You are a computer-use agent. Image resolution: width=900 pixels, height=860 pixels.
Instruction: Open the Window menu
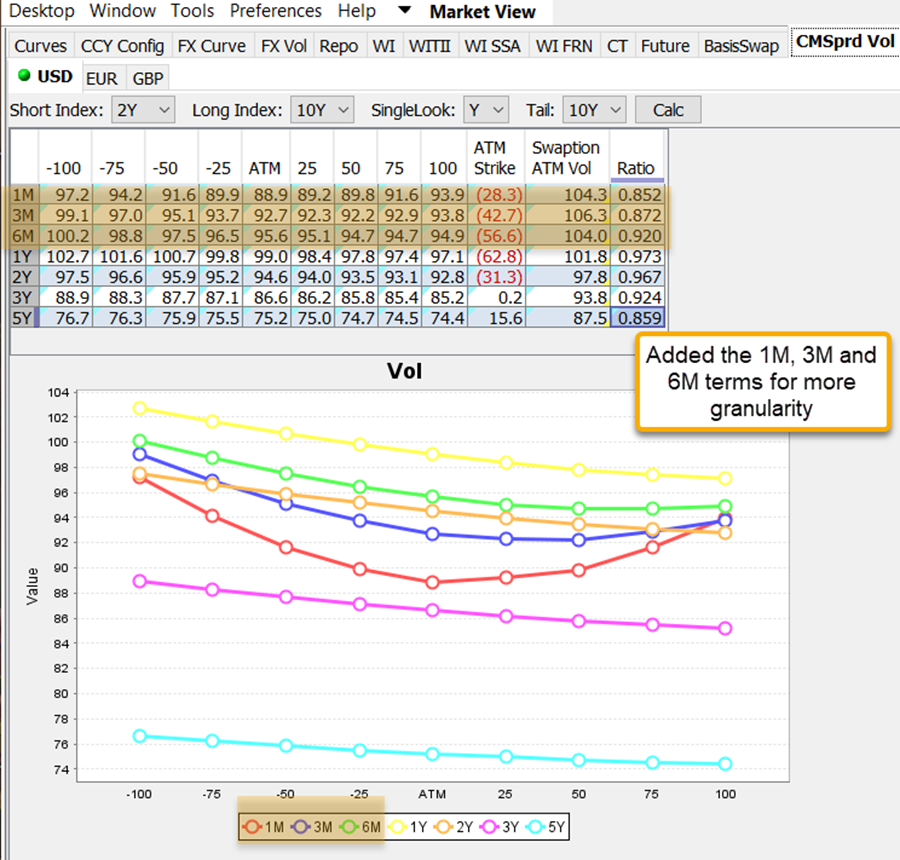tap(123, 11)
